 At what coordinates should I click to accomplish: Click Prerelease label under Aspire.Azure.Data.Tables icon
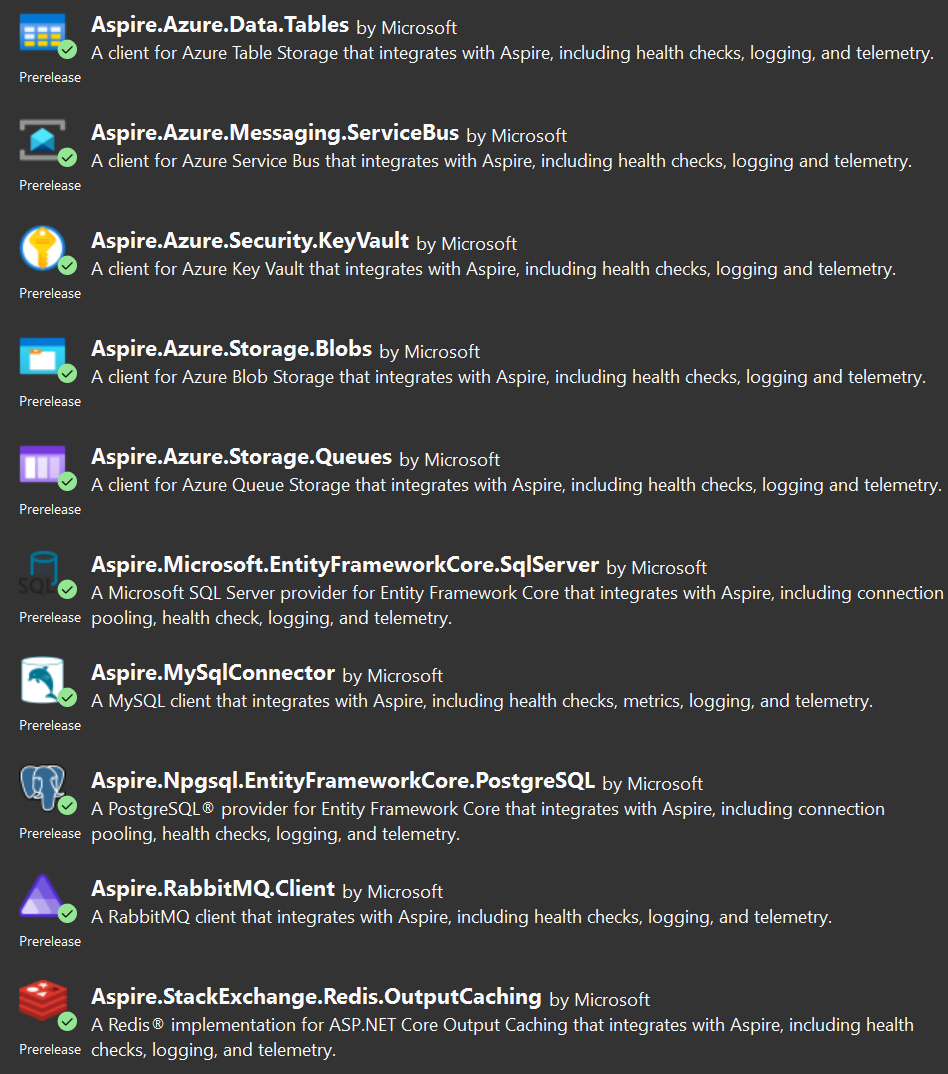click(50, 78)
